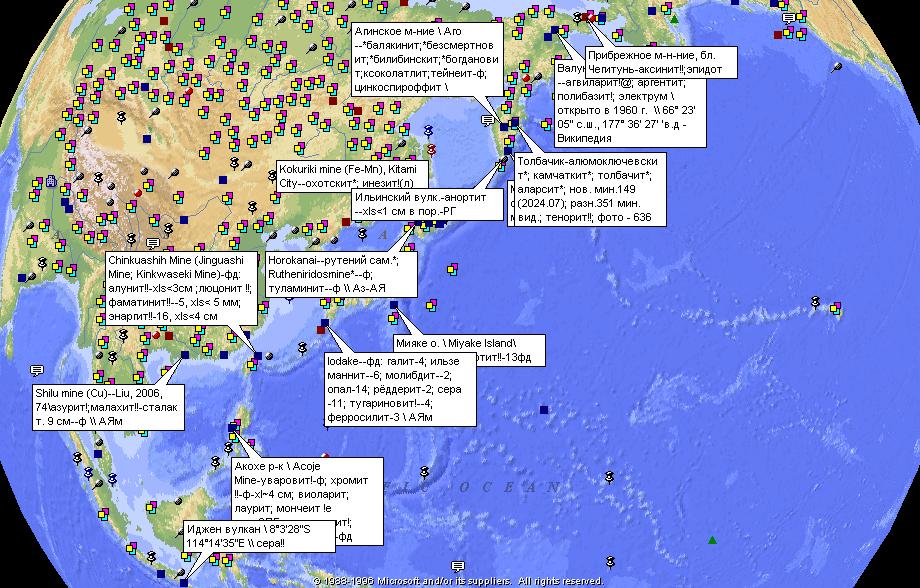Open the Акохе р-к Acoje Mine label

pos(307,502)
